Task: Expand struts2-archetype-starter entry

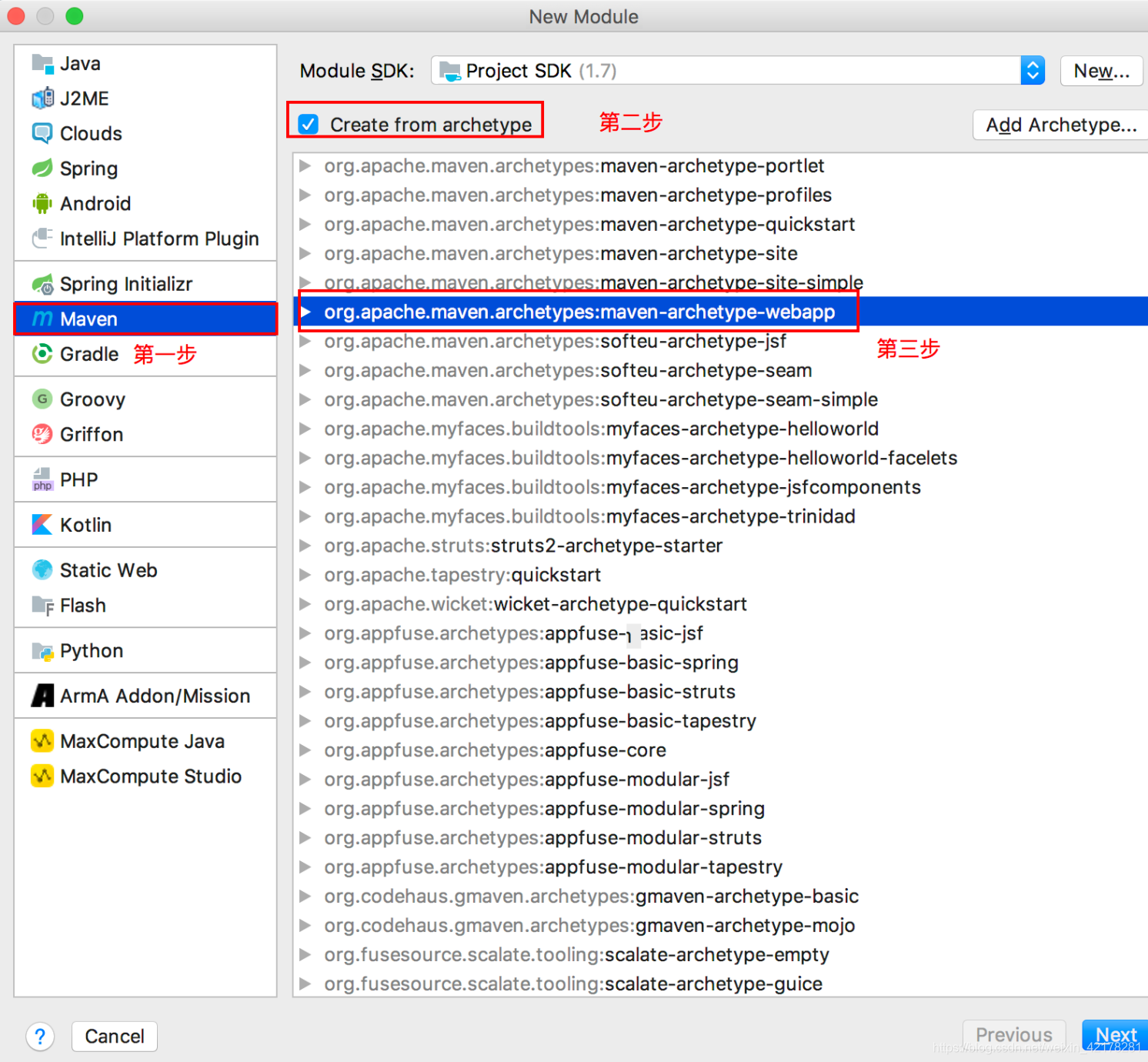Action: [x=305, y=546]
